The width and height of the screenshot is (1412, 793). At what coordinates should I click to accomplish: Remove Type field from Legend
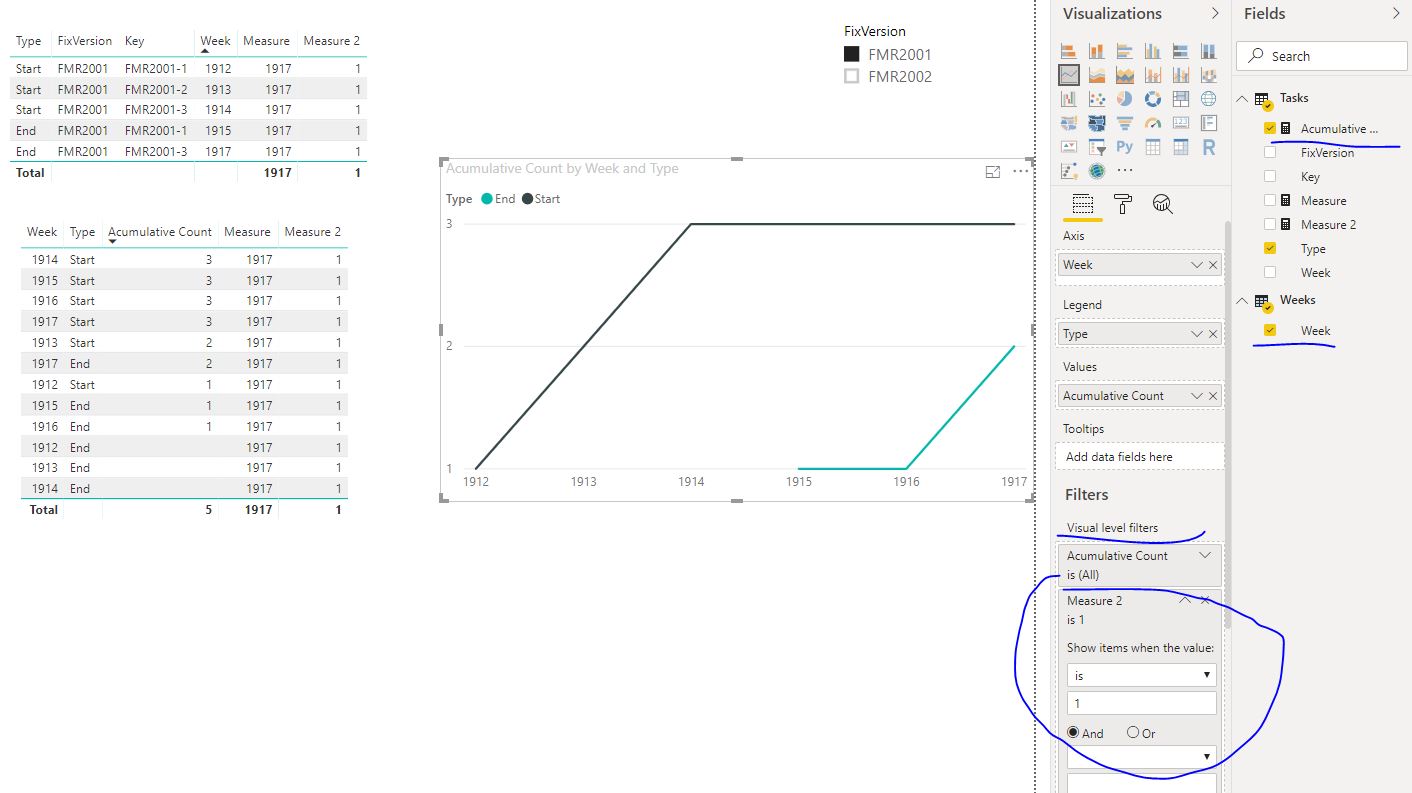[1213, 334]
